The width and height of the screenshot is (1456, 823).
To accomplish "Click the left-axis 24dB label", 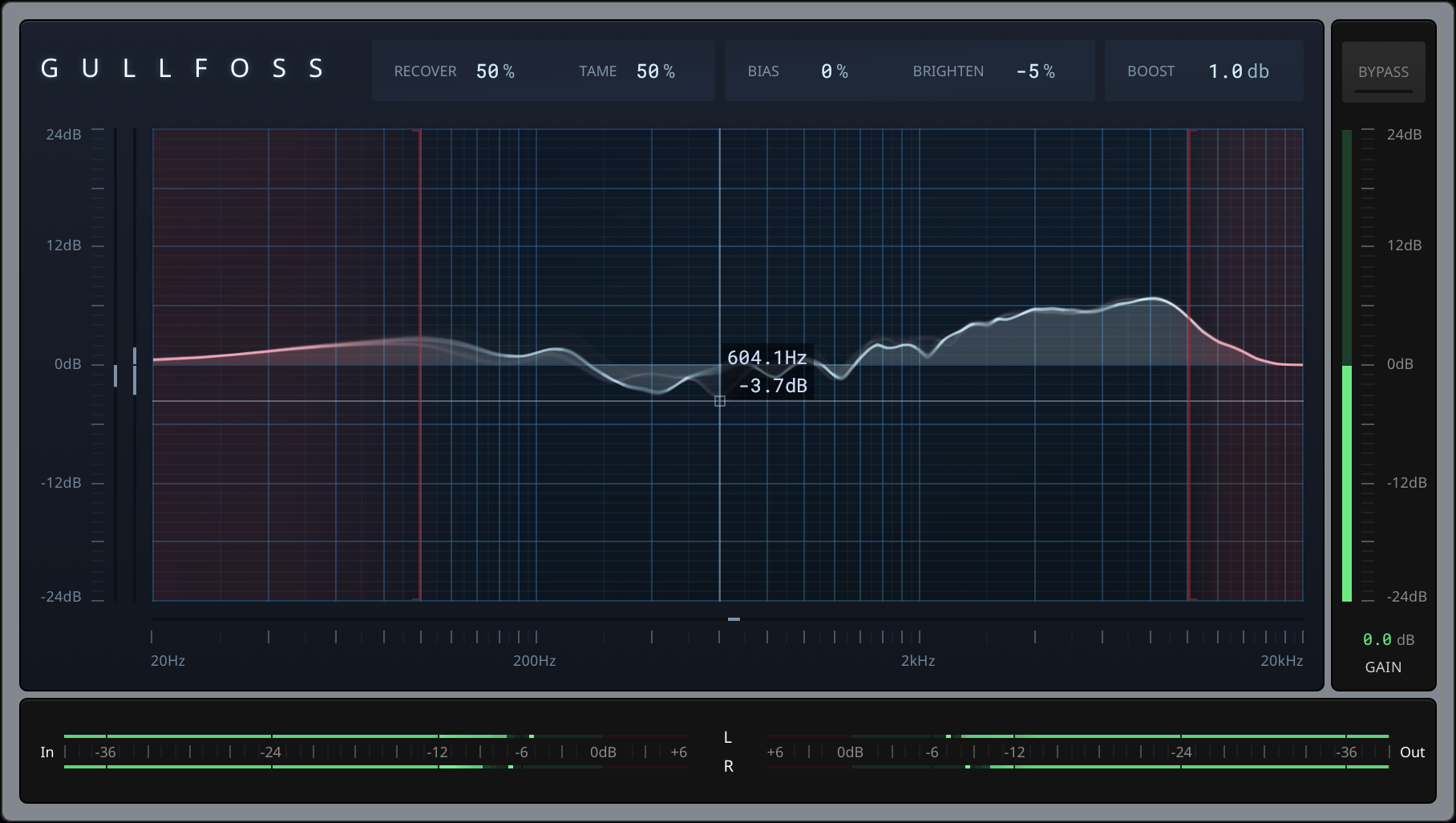I will 63,135.
